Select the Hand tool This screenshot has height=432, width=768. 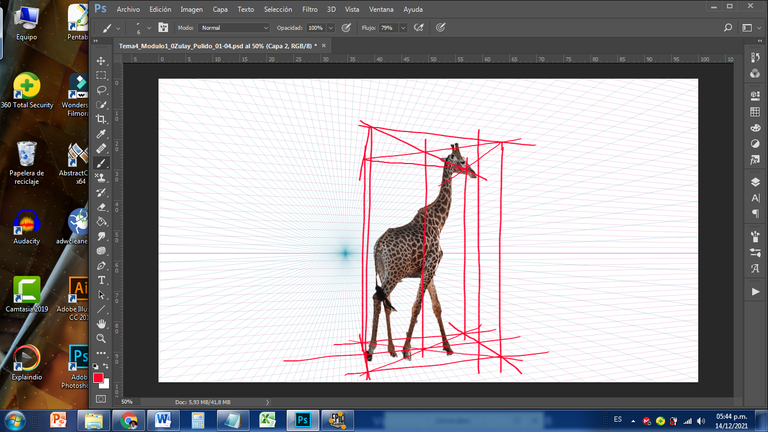coord(101,324)
